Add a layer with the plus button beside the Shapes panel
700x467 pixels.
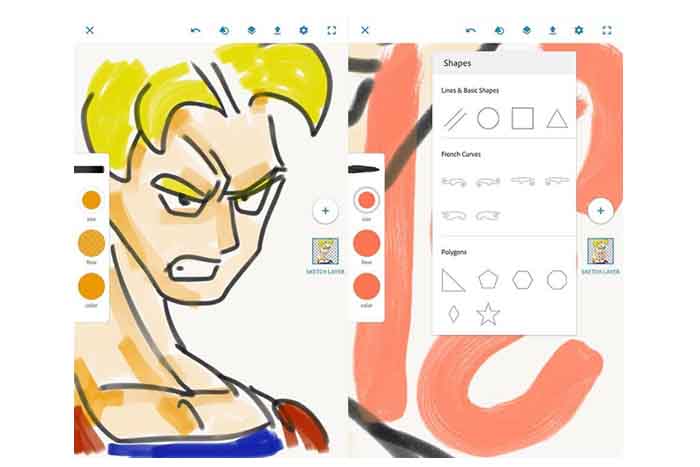click(600, 211)
